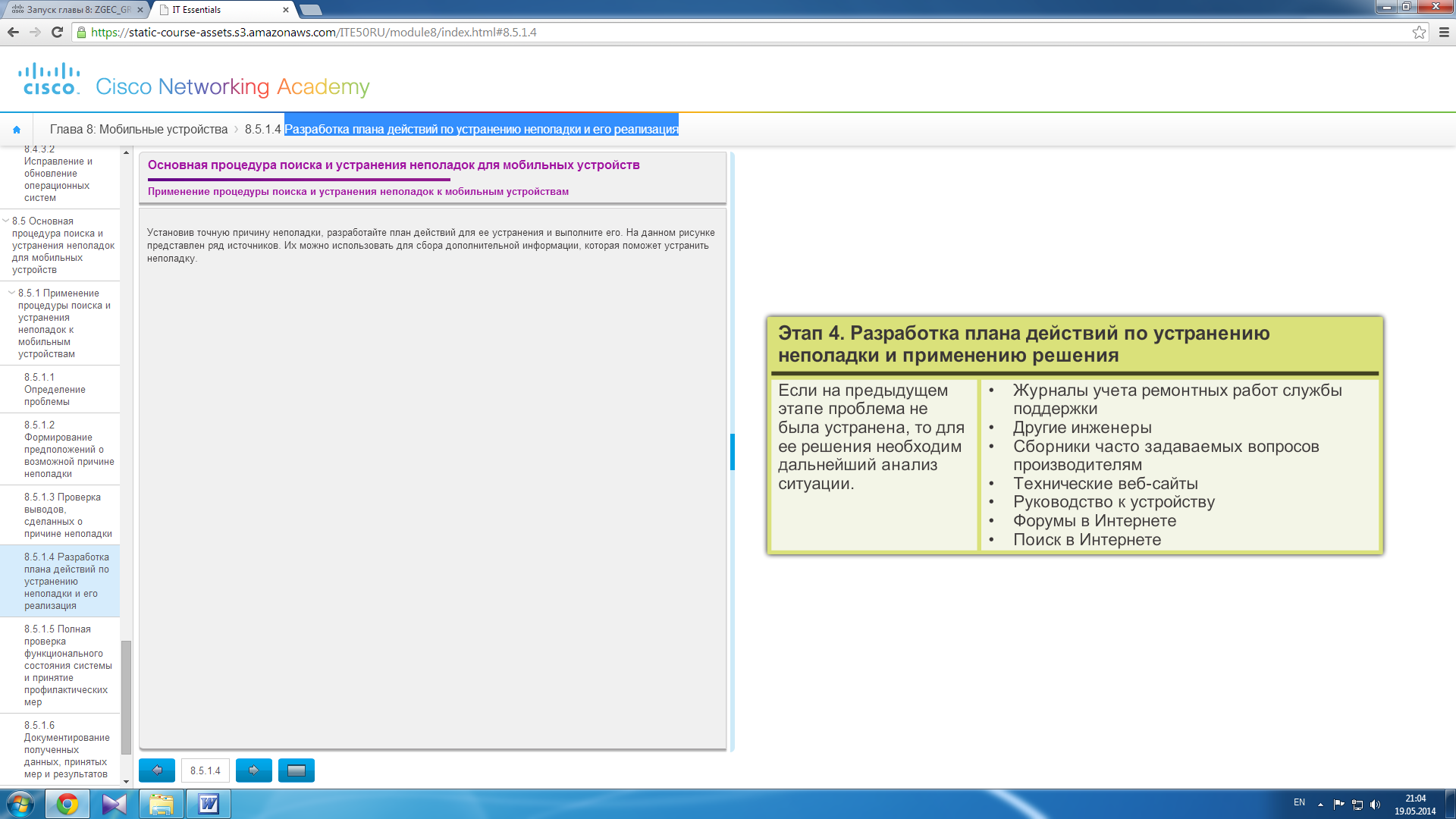Viewport: 1456px width, 819px height.
Task: Go to previous page with left arrow button
Action: 157,770
